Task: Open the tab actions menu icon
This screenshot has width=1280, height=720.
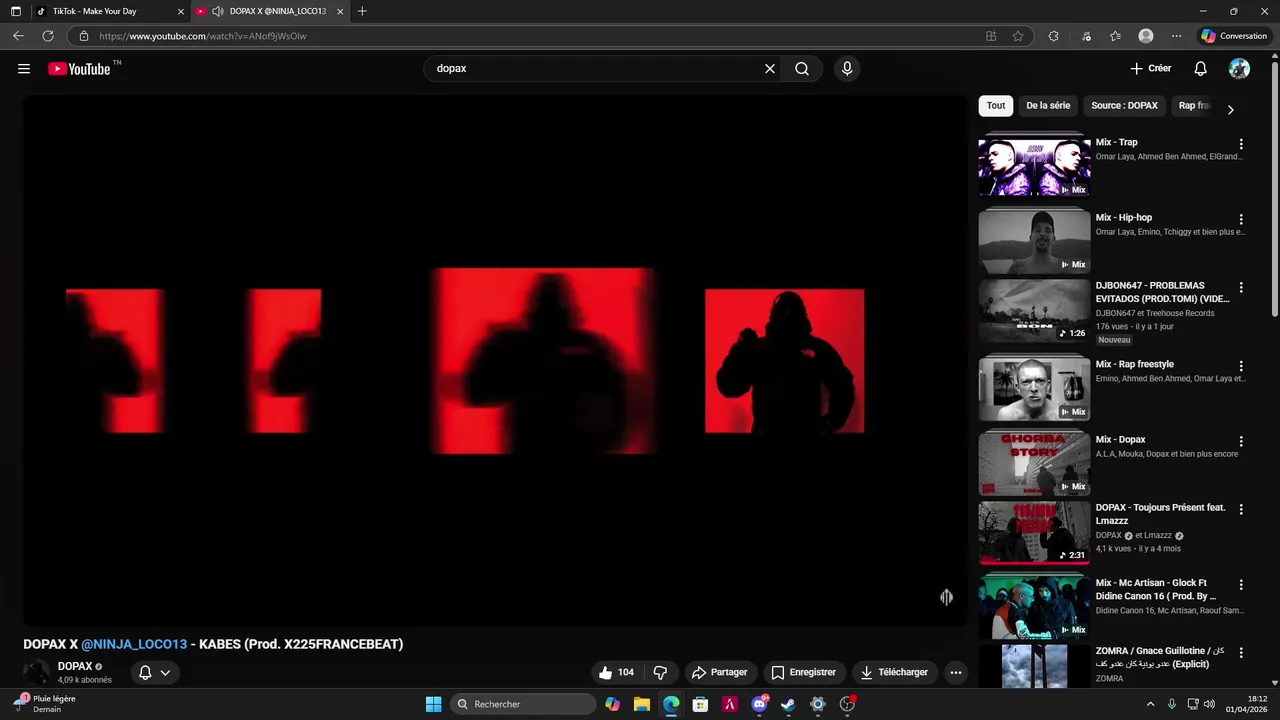Action: 15,11
